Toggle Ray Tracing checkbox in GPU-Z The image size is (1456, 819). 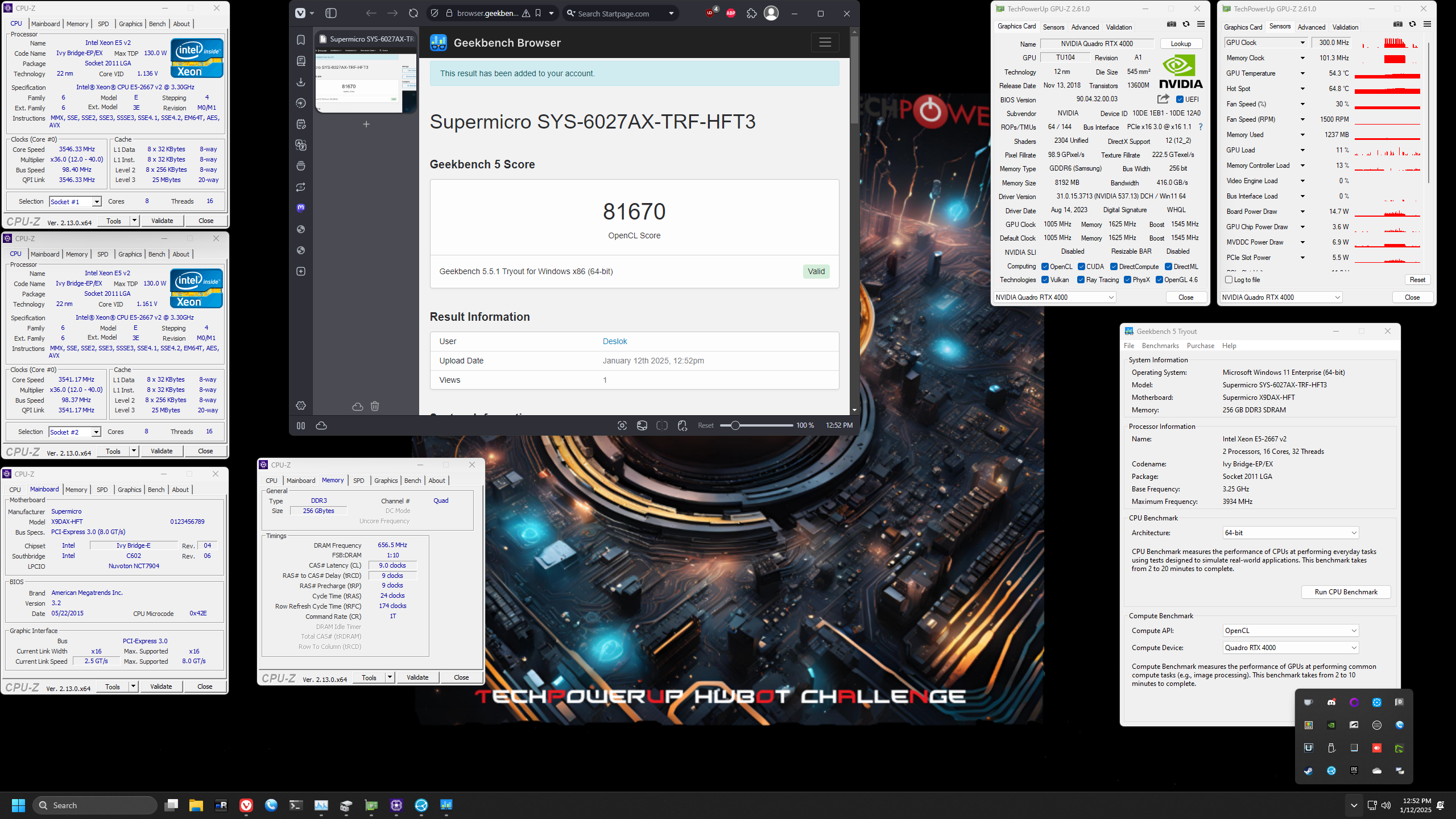[1081, 280]
